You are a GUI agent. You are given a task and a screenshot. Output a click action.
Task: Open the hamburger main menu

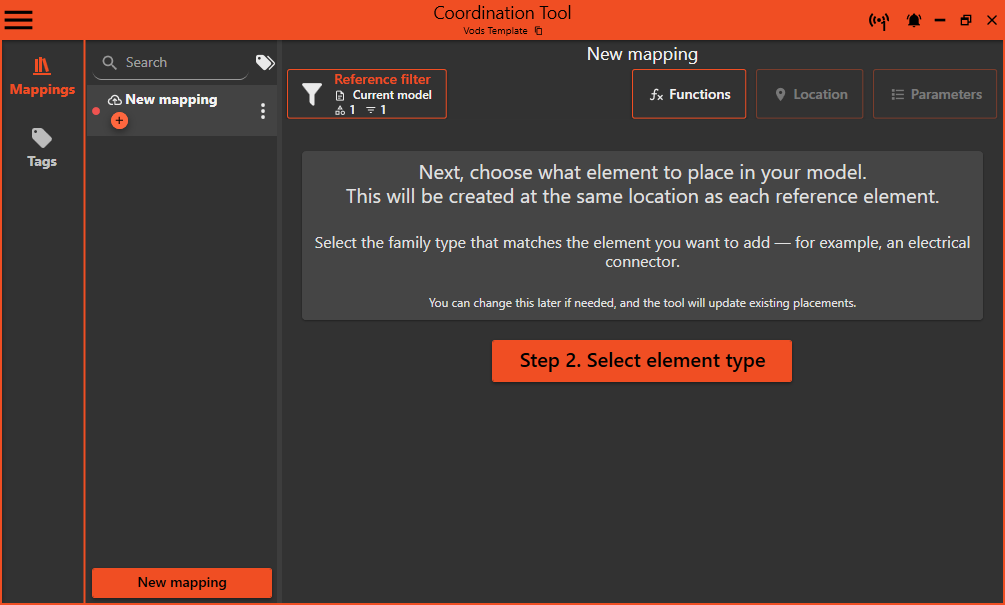point(19,20)
